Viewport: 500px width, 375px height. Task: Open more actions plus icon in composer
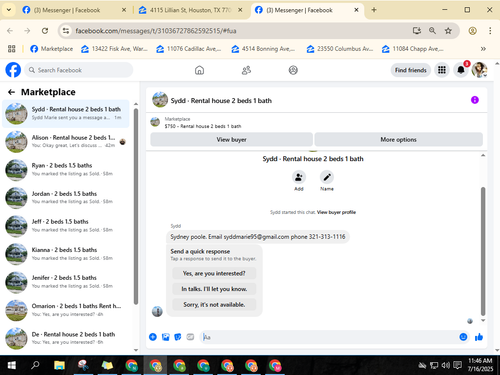tap(153, 337)
